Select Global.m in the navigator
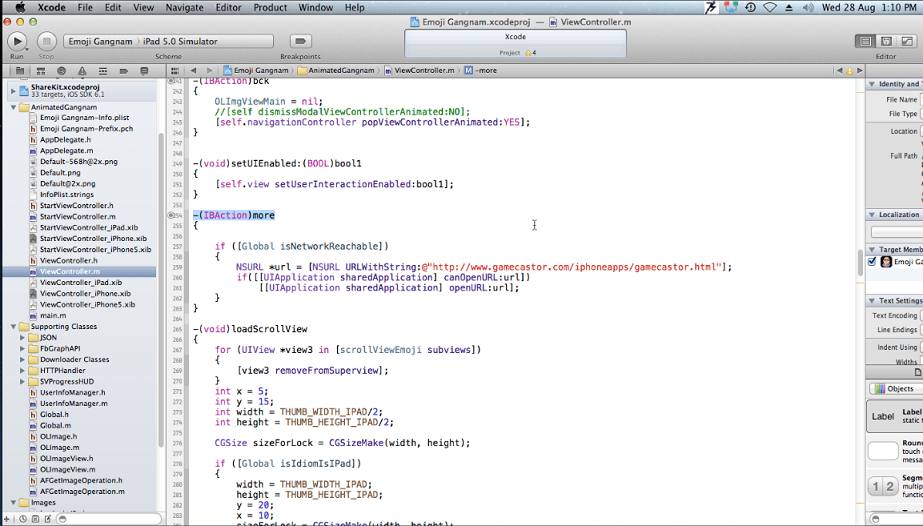Screen dimensions: 923x526 pyautogui.click(x=55, y=425)
